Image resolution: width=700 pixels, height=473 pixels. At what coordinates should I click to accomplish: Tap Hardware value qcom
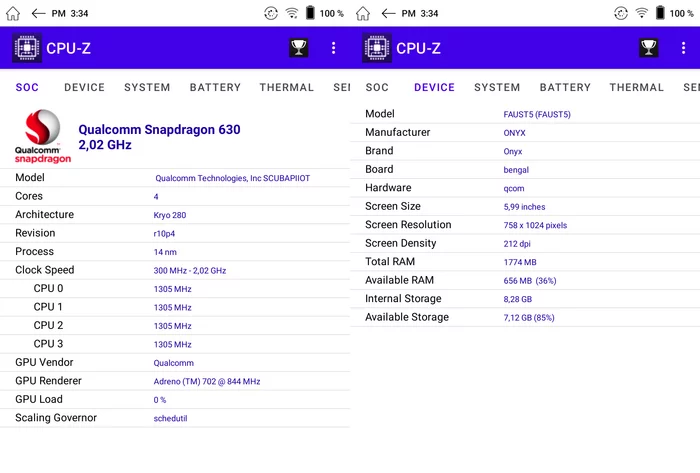coord(514,188)
